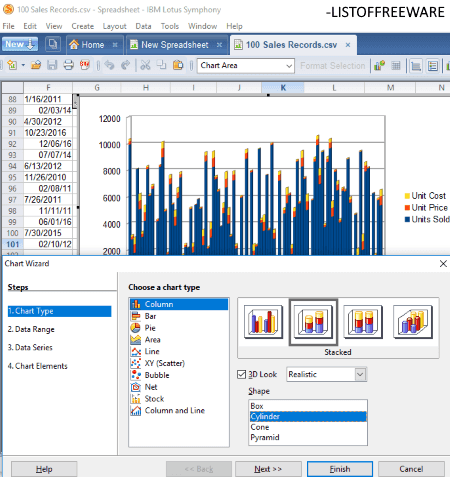450x477 pixels.
Task: Open the Layout menu
Action: 114,26
